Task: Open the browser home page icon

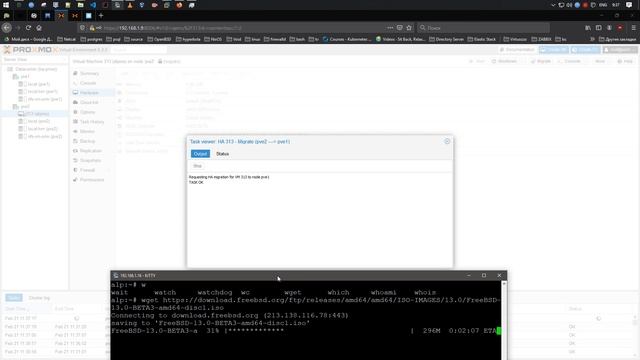Action: tap(39, 28)
